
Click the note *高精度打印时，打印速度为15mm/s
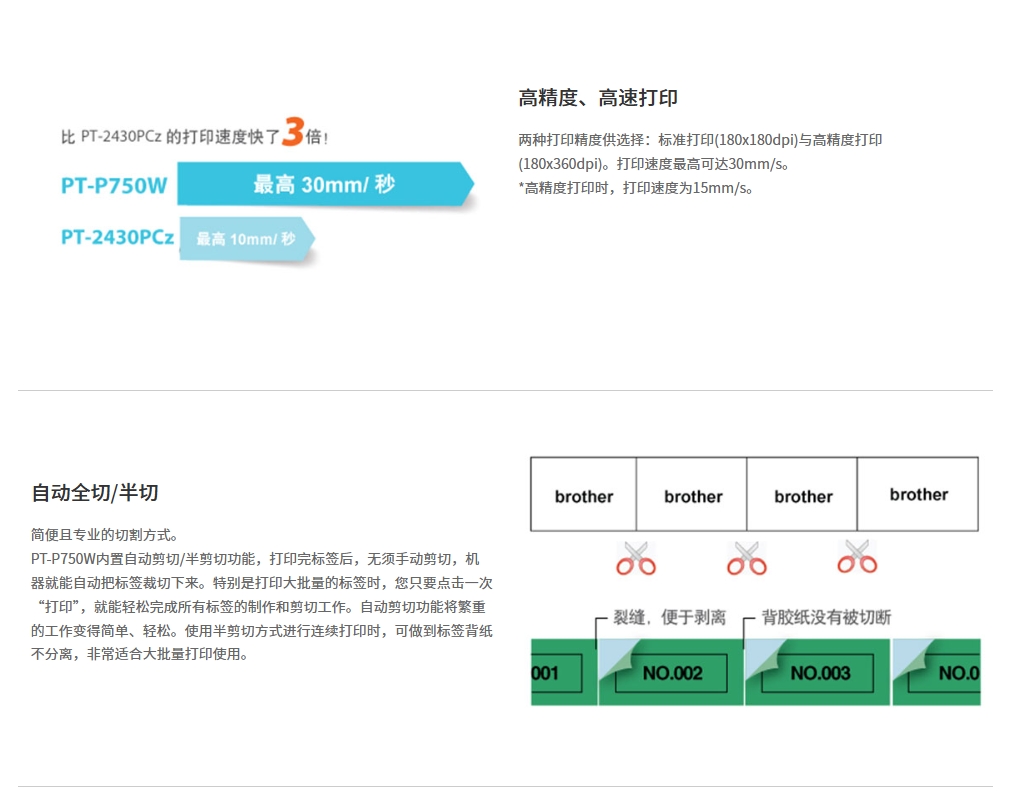pyautogui.click(x=636, y=188)
